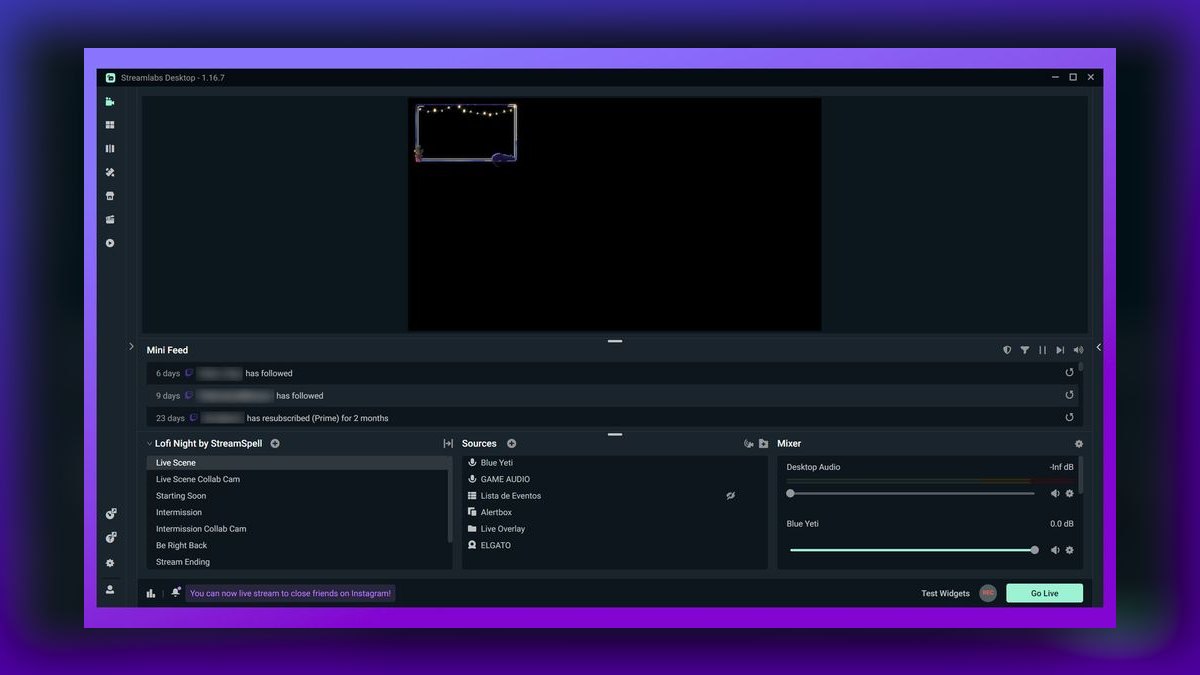
Task: Collapse the right chat panel chevron
Action: pyautogui.click(x=1099, y=347)
